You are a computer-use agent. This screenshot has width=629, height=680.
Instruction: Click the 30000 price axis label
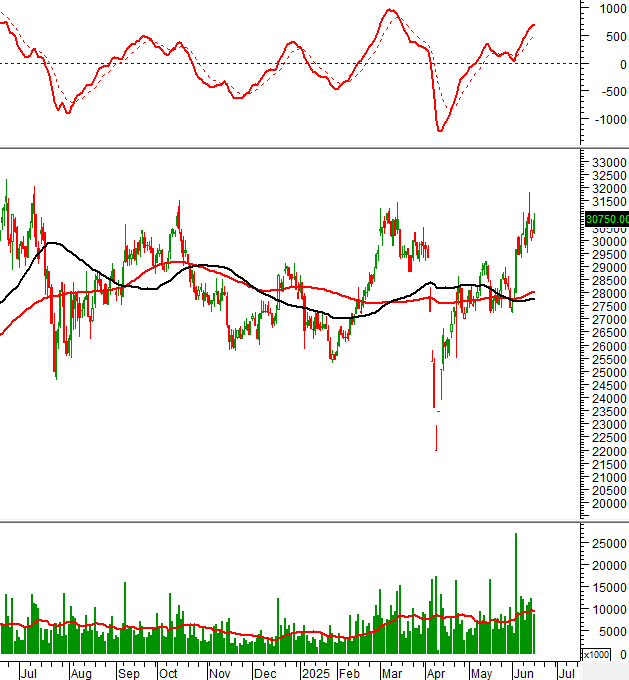(x=609, y=241)
